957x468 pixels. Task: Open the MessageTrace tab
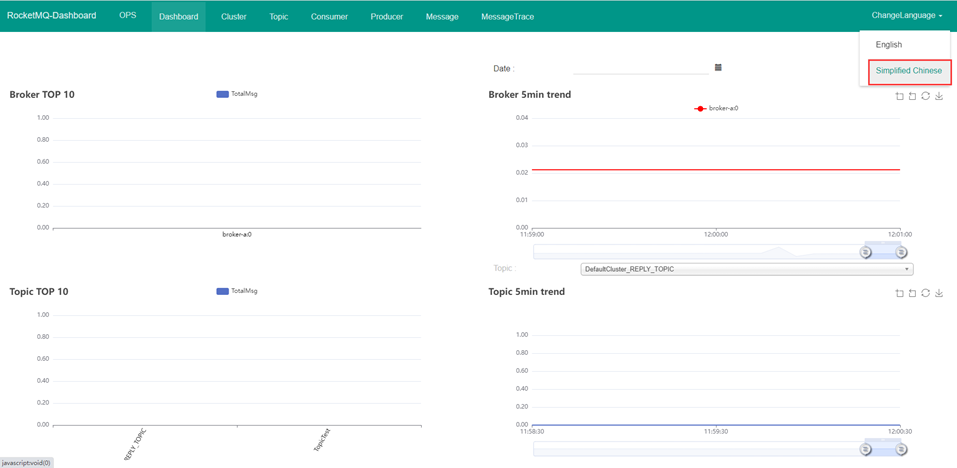[x=507, y=16]
